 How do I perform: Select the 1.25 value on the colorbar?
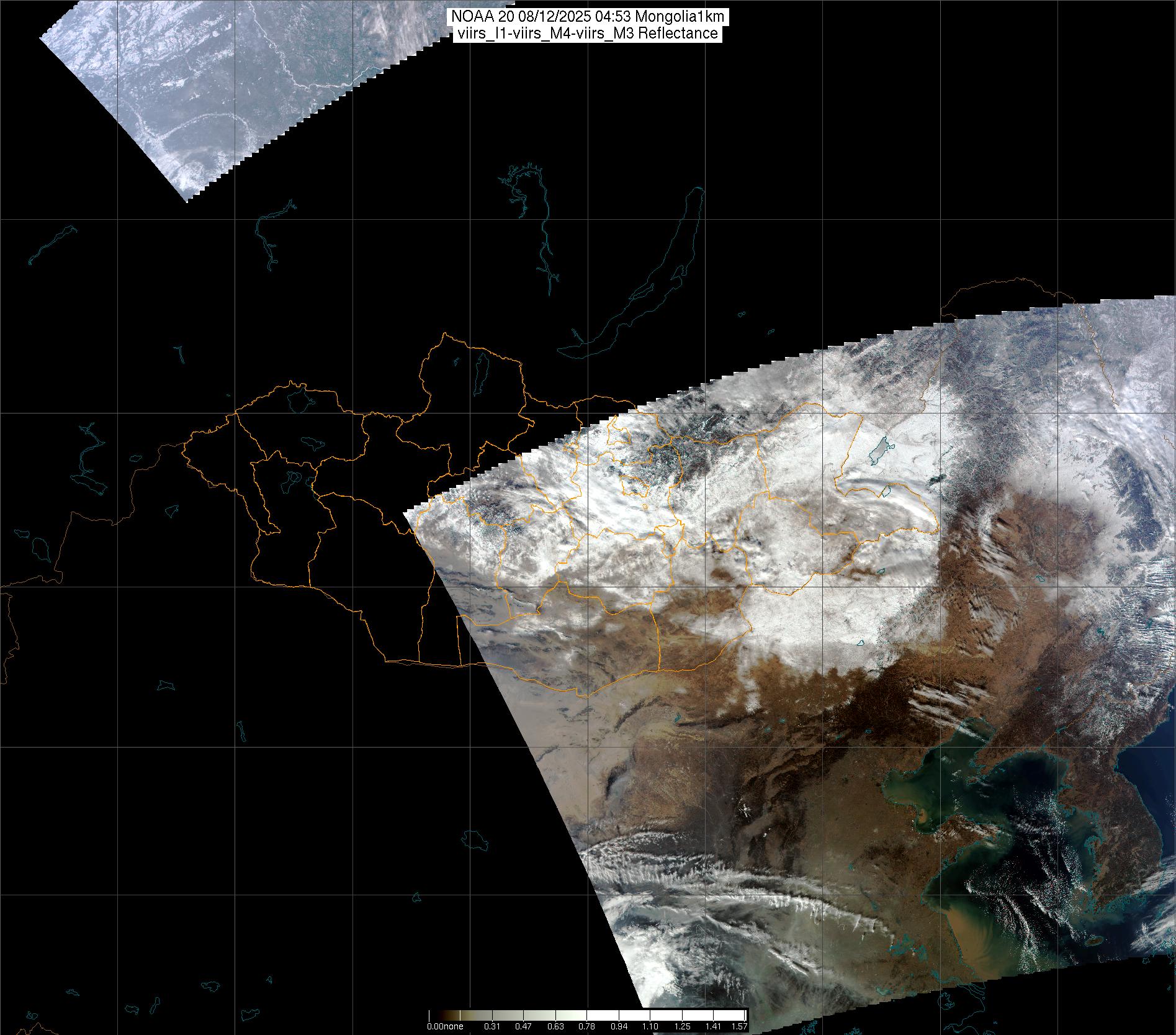[x=681, y=1026]
